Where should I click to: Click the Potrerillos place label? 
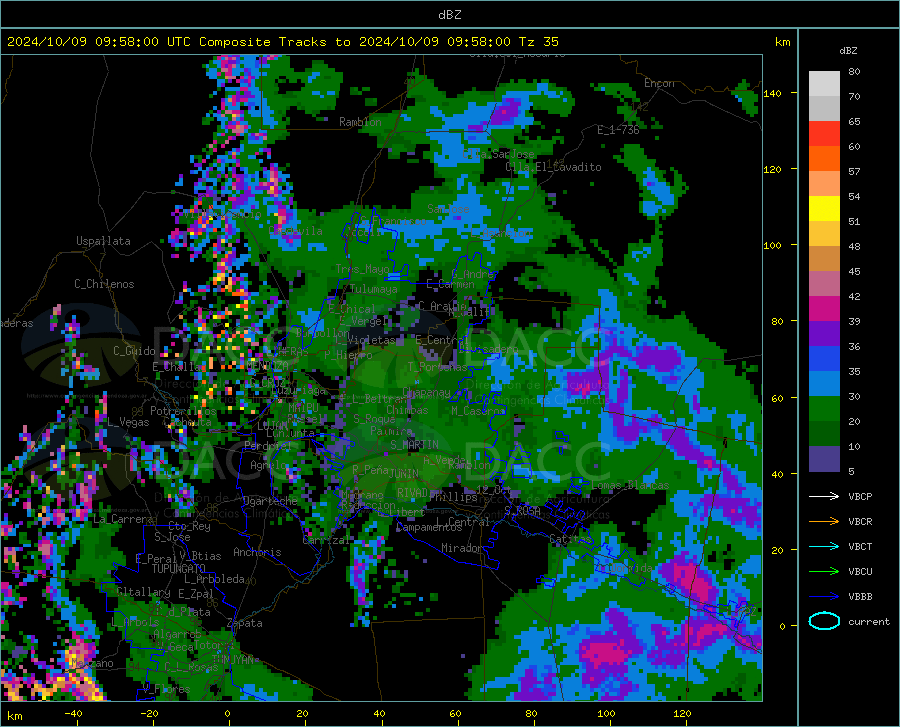point(183,411)
